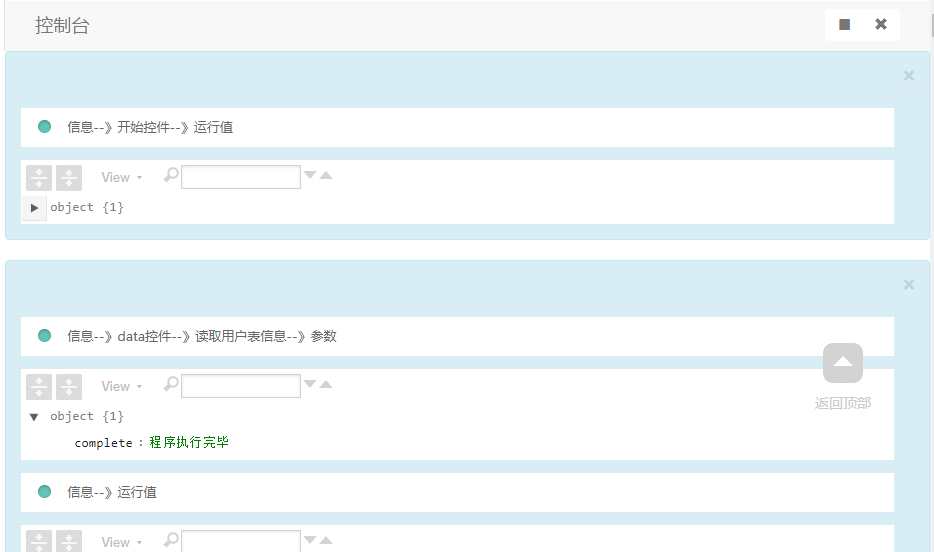The width and height of the screenshot is (934, 552).
Task: Jump to next search result in 开始控件 editor
Action: tap(310, 176)
